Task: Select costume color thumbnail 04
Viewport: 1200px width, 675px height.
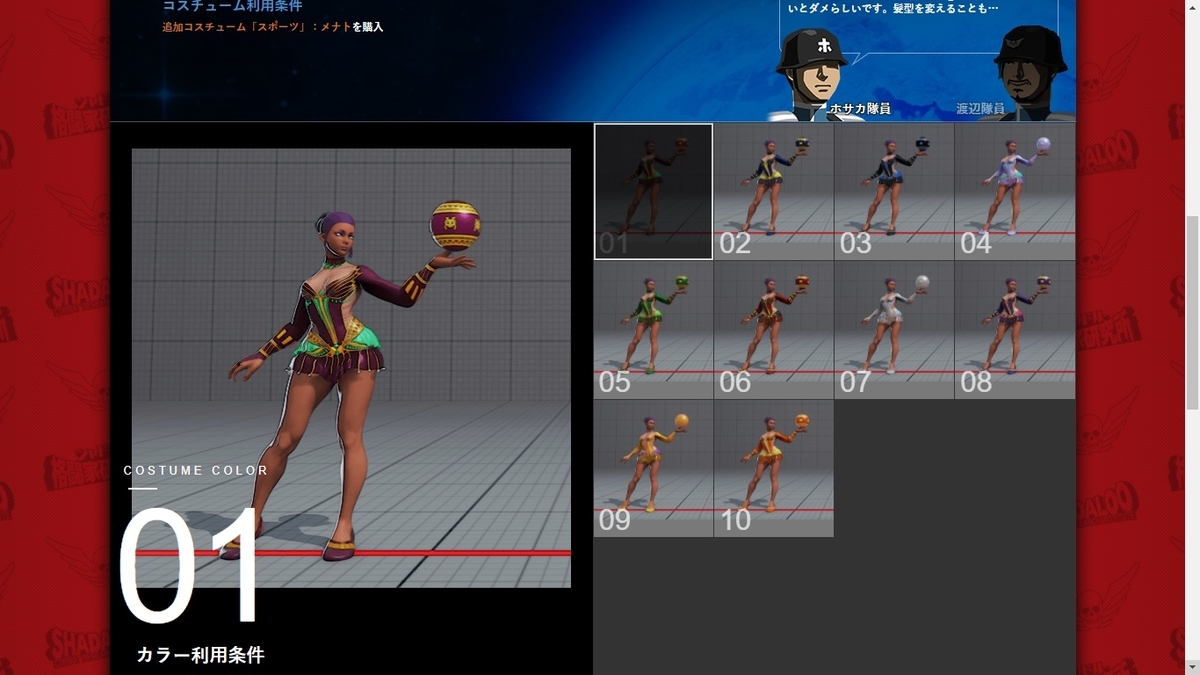Action: [1015, 191]
